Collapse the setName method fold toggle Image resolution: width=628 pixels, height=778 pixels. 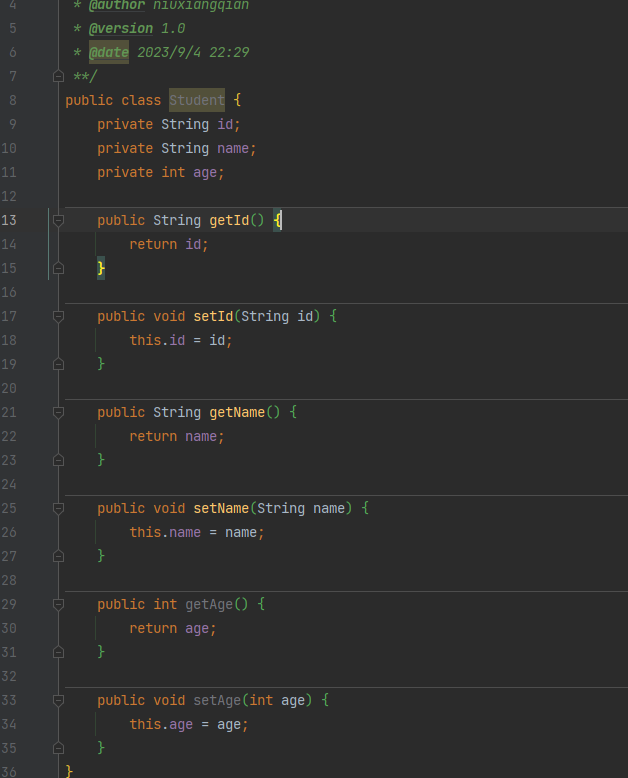click(x=58, y=508)
